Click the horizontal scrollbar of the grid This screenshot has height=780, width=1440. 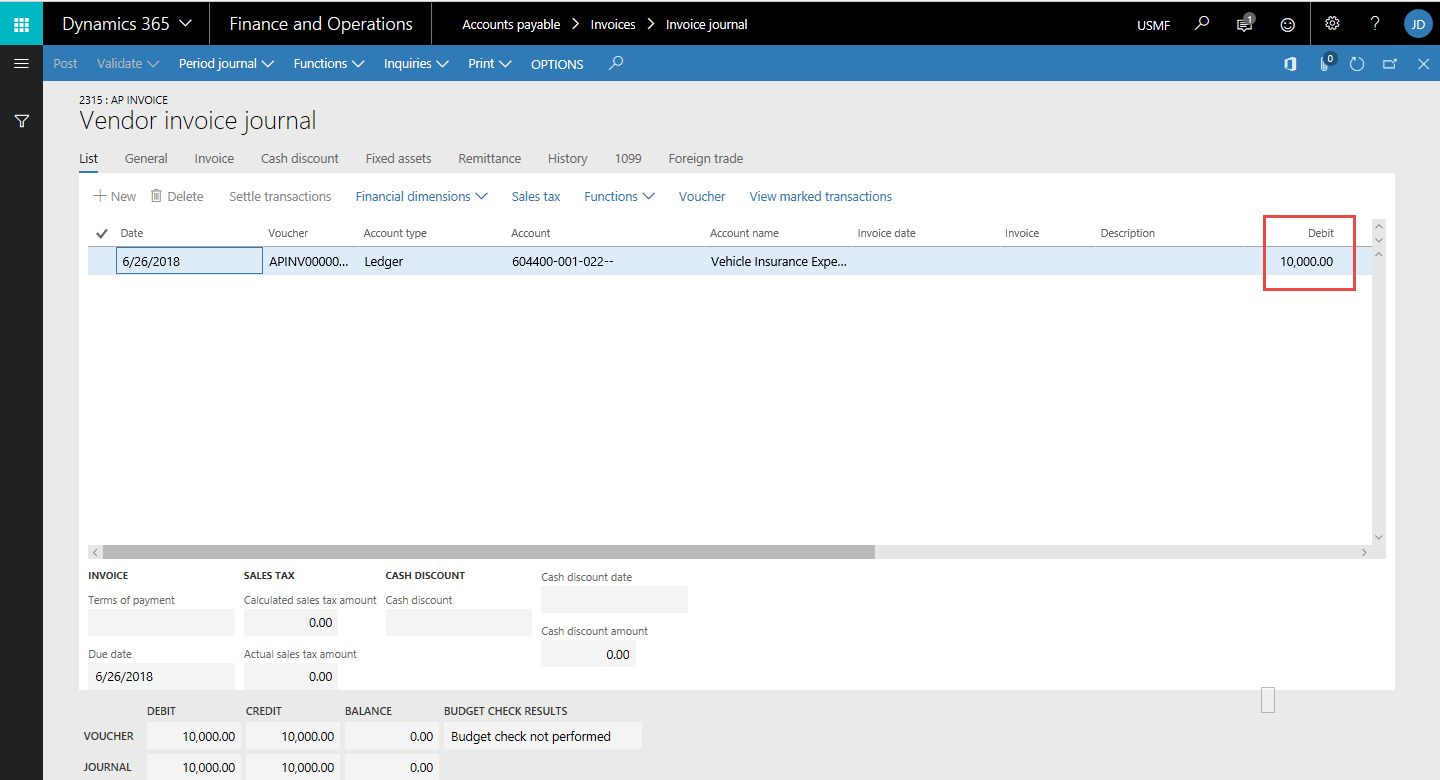488,552
